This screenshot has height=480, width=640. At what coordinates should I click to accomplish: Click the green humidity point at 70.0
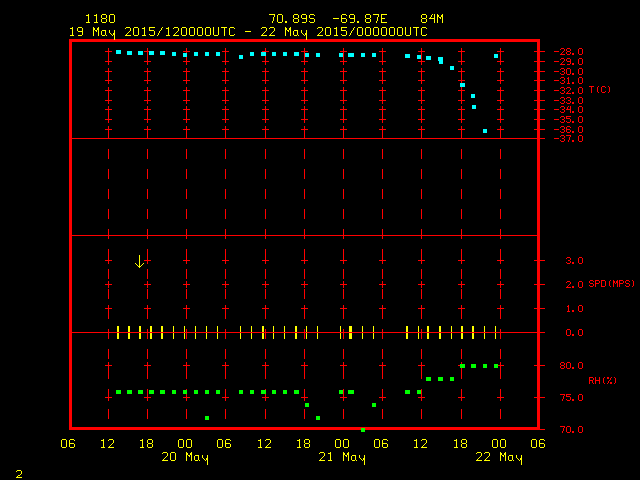[x=363, y=430]
